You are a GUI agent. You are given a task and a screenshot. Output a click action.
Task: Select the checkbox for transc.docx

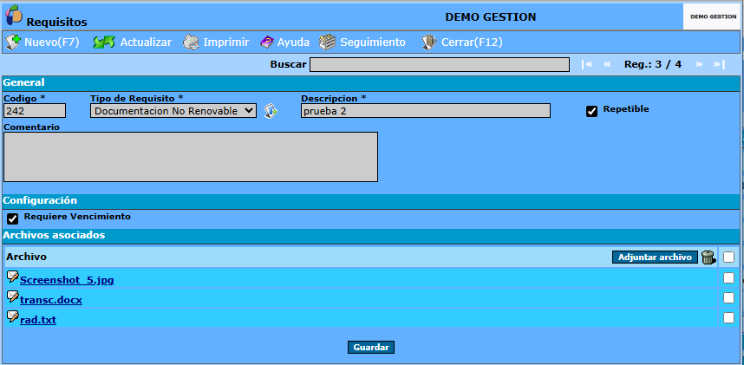tap(728, 298)
